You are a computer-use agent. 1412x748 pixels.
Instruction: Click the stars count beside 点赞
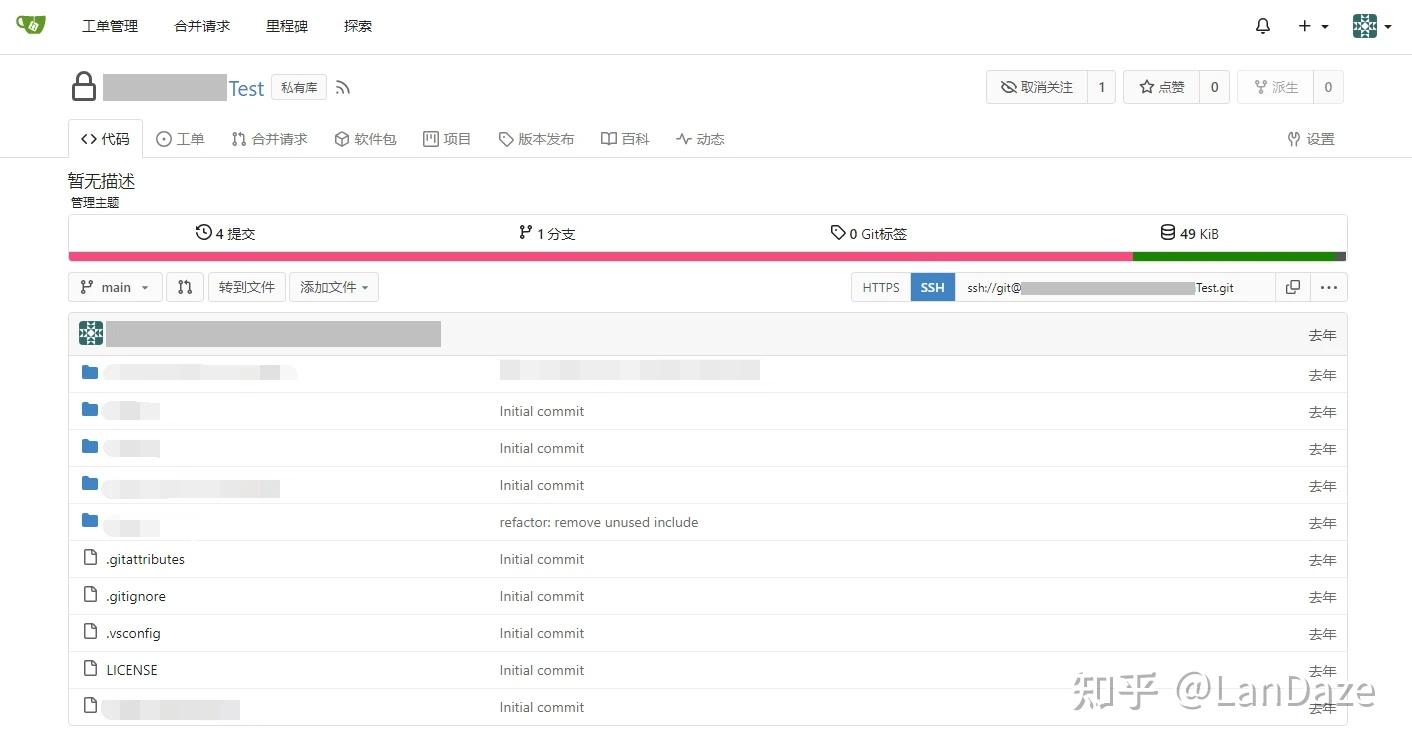(x=1214, y=87)
